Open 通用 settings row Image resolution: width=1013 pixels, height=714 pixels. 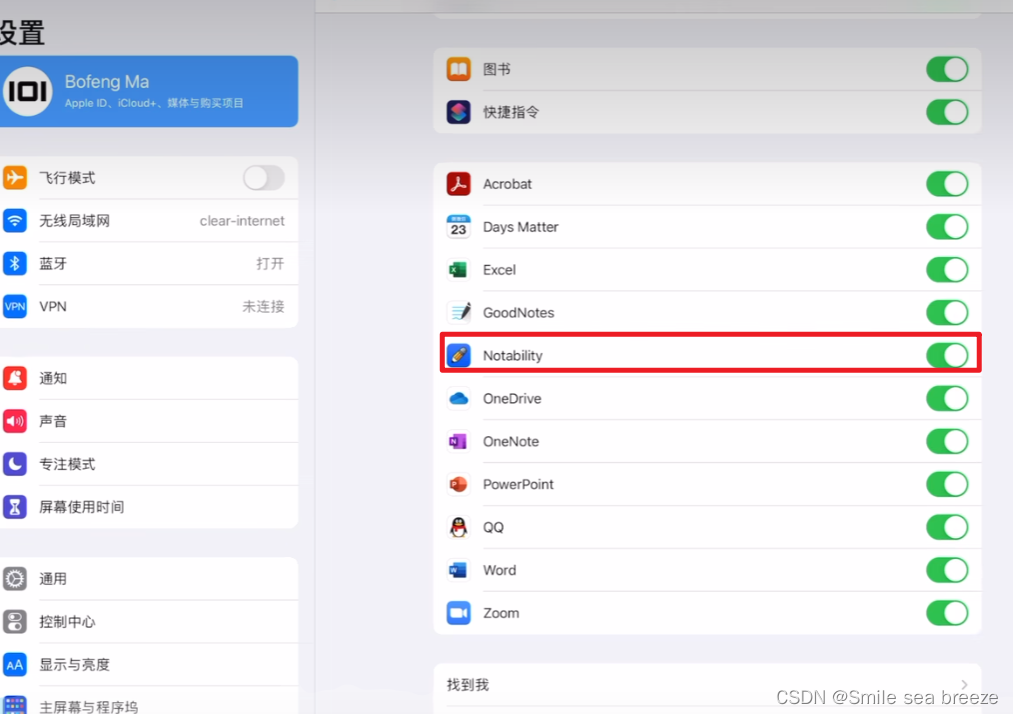pyautogui.click(x=149, y=579)
